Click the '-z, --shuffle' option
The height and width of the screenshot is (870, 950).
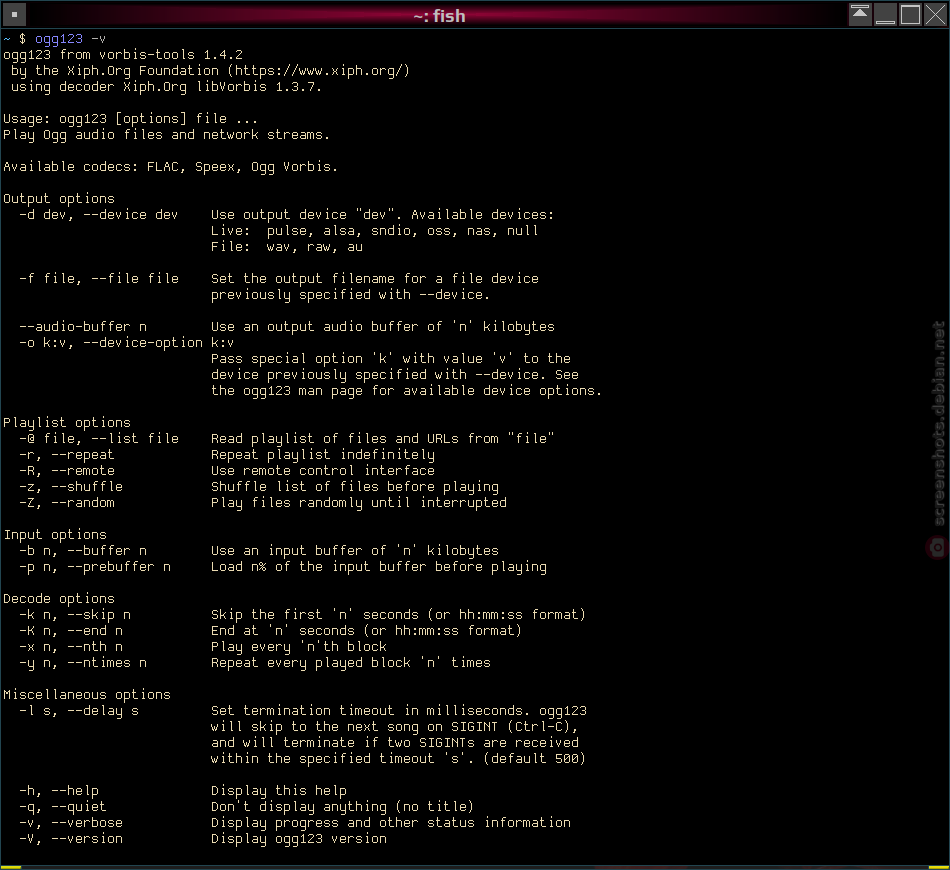click(x=71, y=487)
